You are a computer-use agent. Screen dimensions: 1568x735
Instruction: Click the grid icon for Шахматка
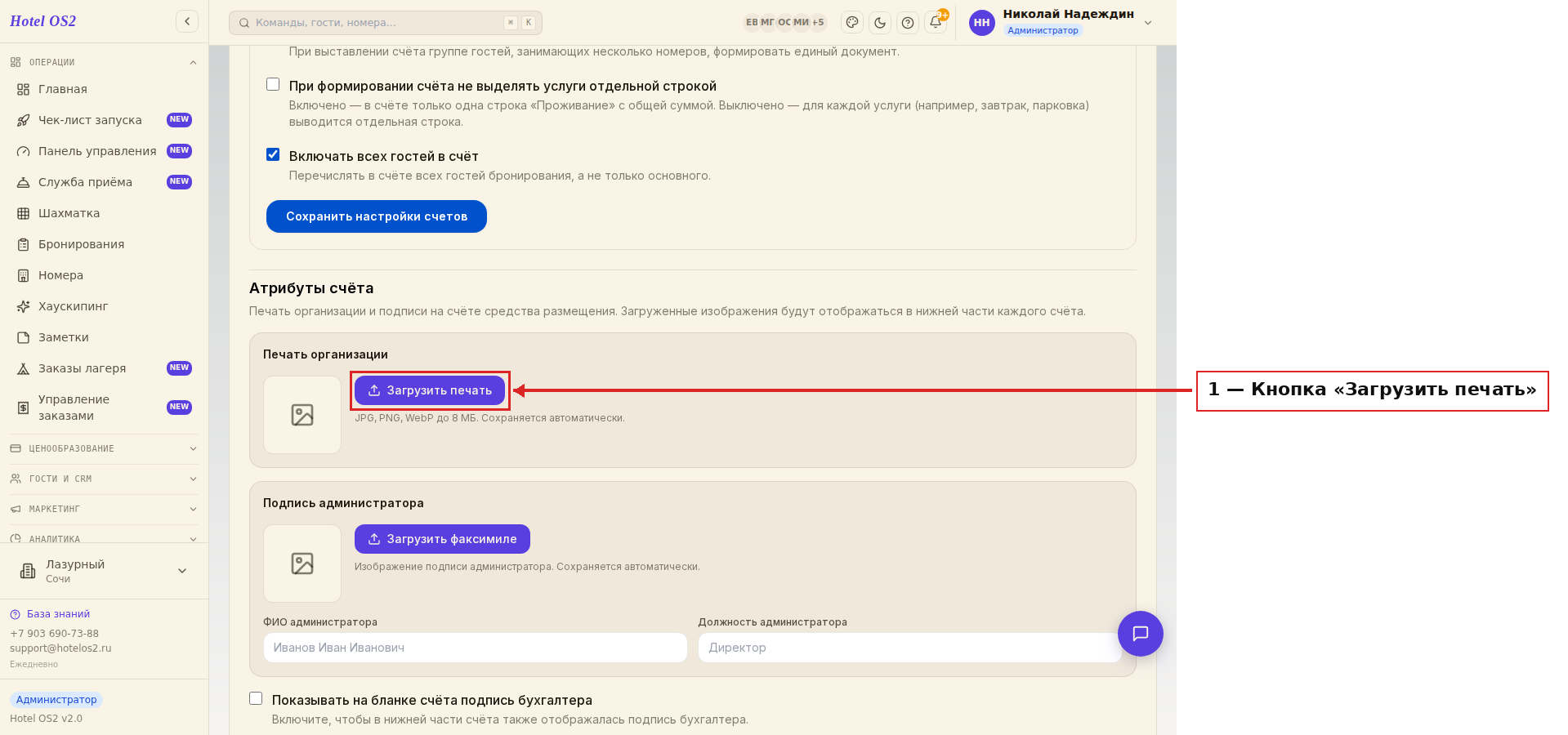(24, 213)
